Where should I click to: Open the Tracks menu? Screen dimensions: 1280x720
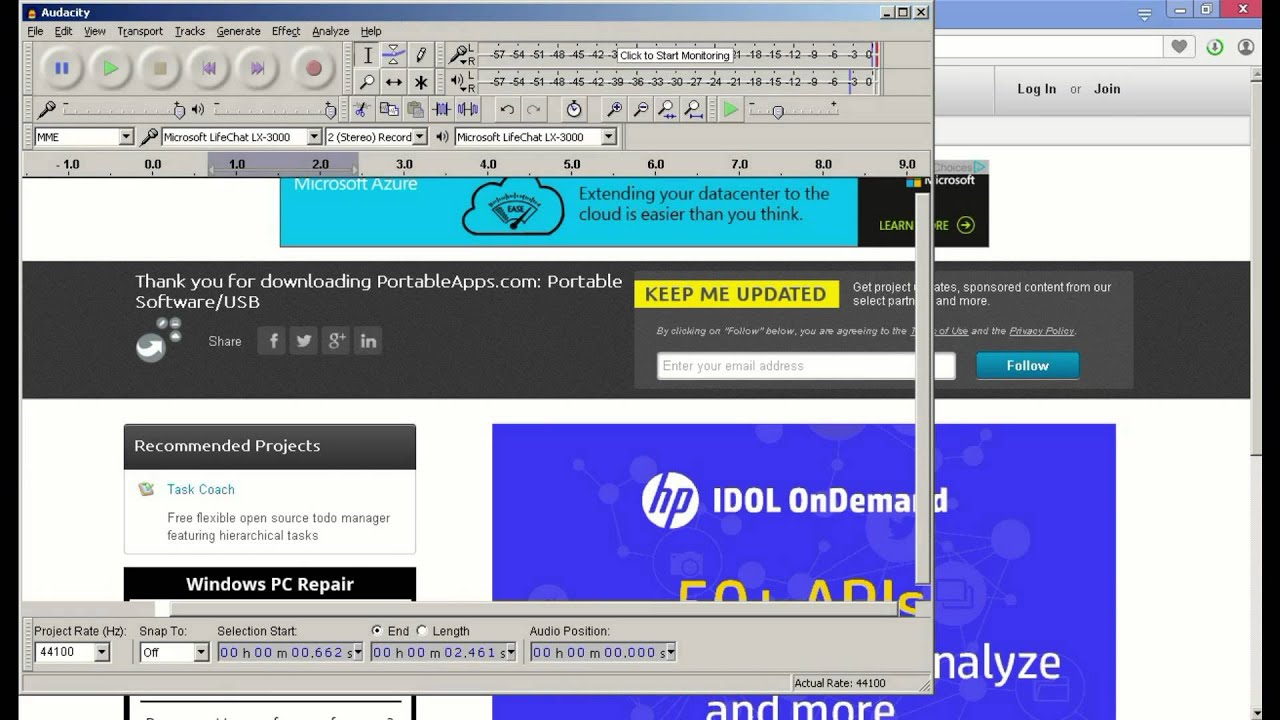(x=190, y=31)
